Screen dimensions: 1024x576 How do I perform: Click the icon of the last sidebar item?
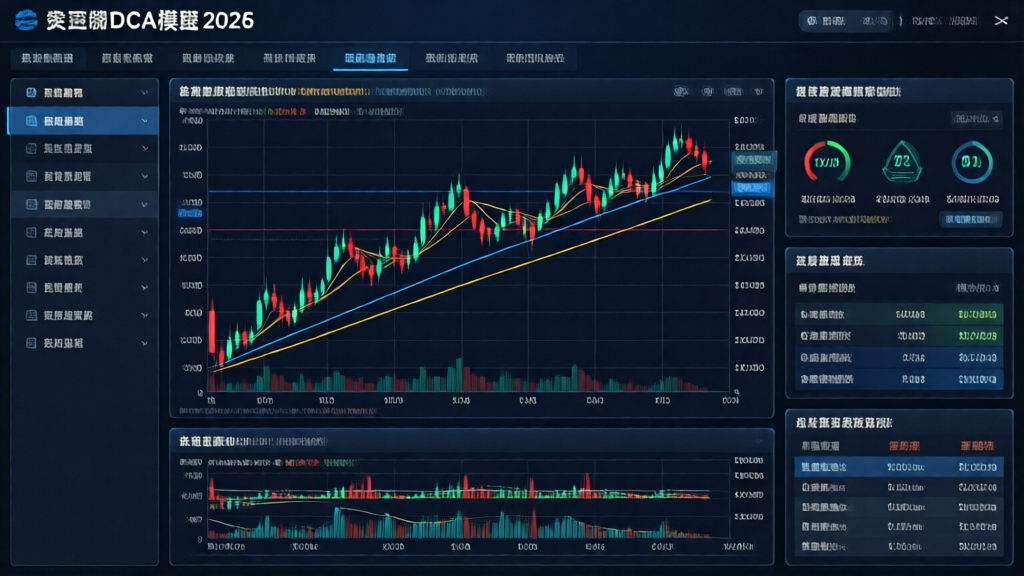point(30,343)
